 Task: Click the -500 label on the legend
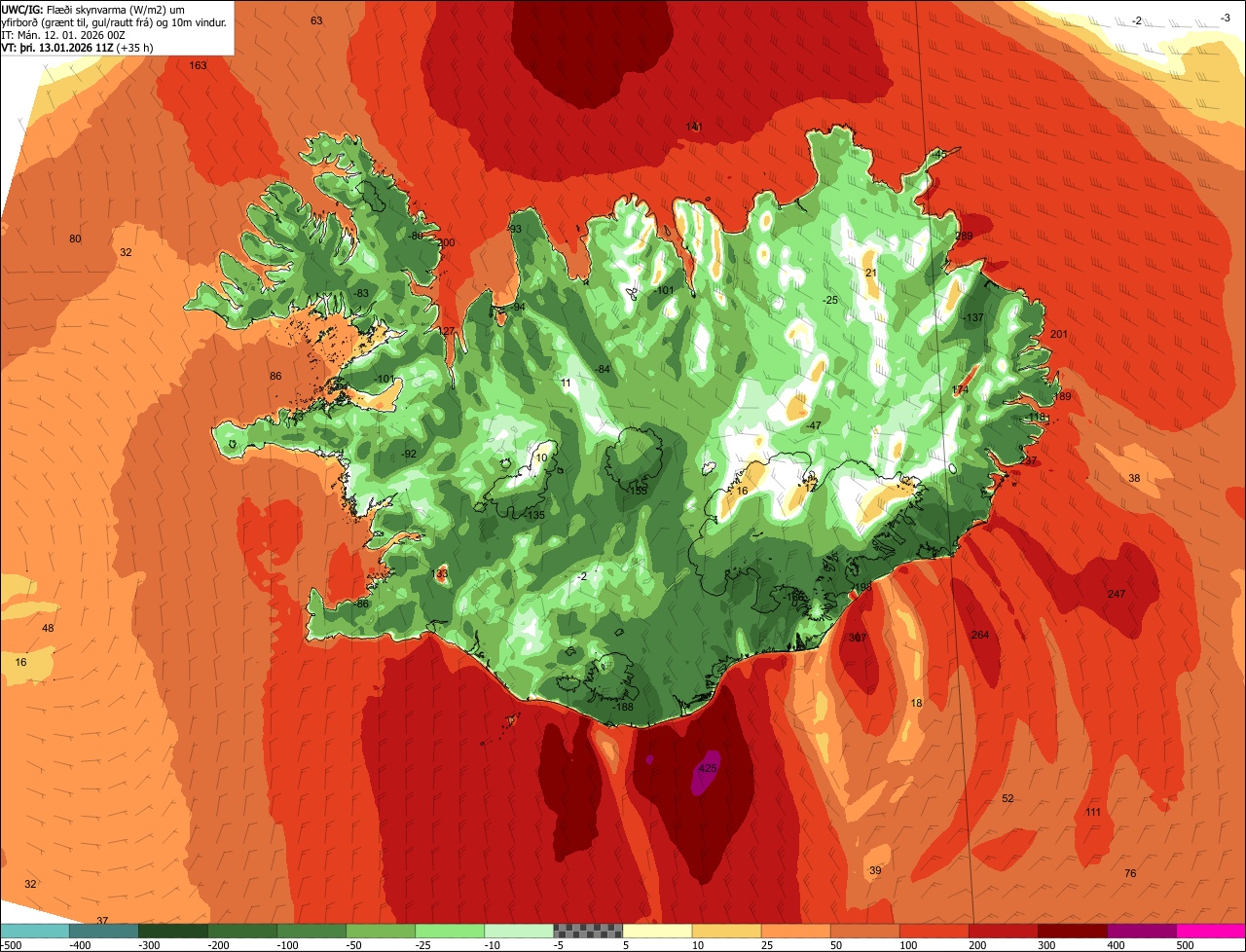(12, 944)
